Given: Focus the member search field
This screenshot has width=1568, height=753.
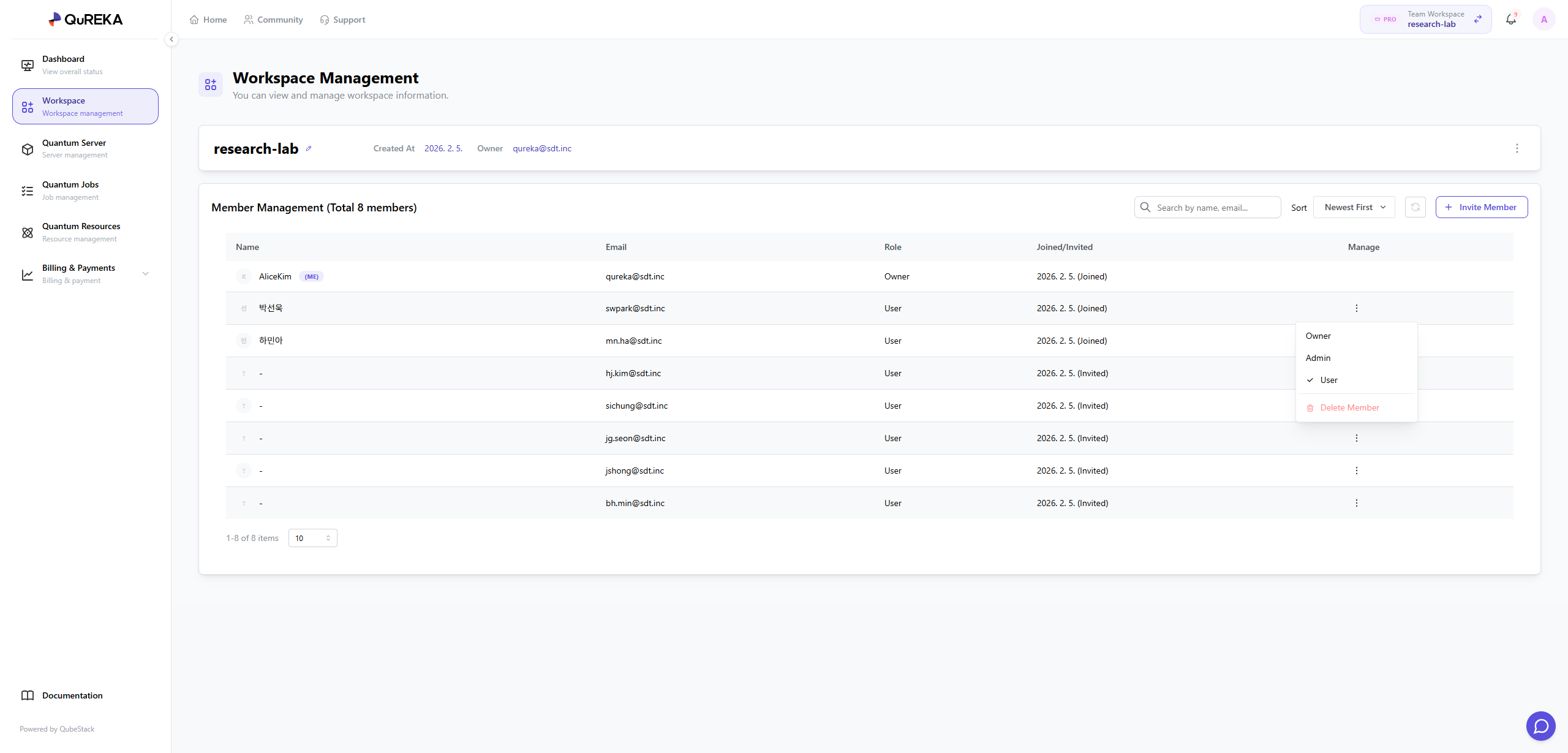Looking at the screenshot, I should (1213, 208).
